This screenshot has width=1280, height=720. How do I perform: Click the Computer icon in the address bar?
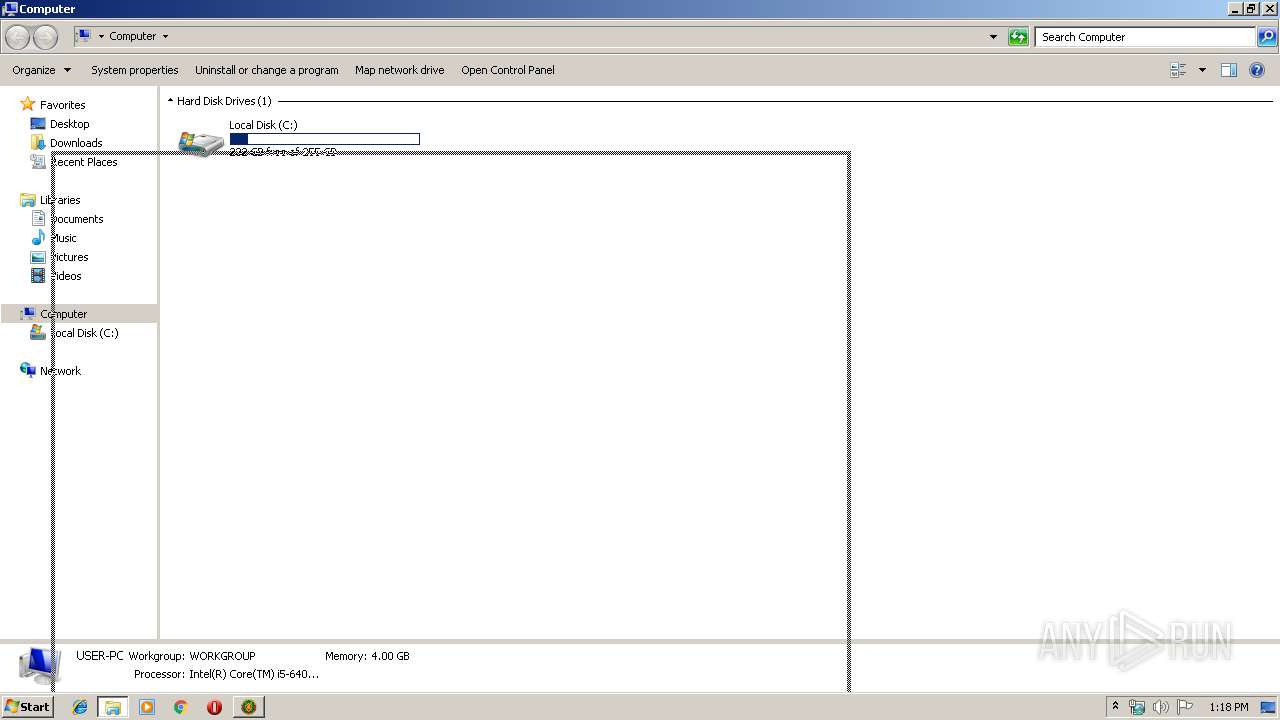point(84,36)
